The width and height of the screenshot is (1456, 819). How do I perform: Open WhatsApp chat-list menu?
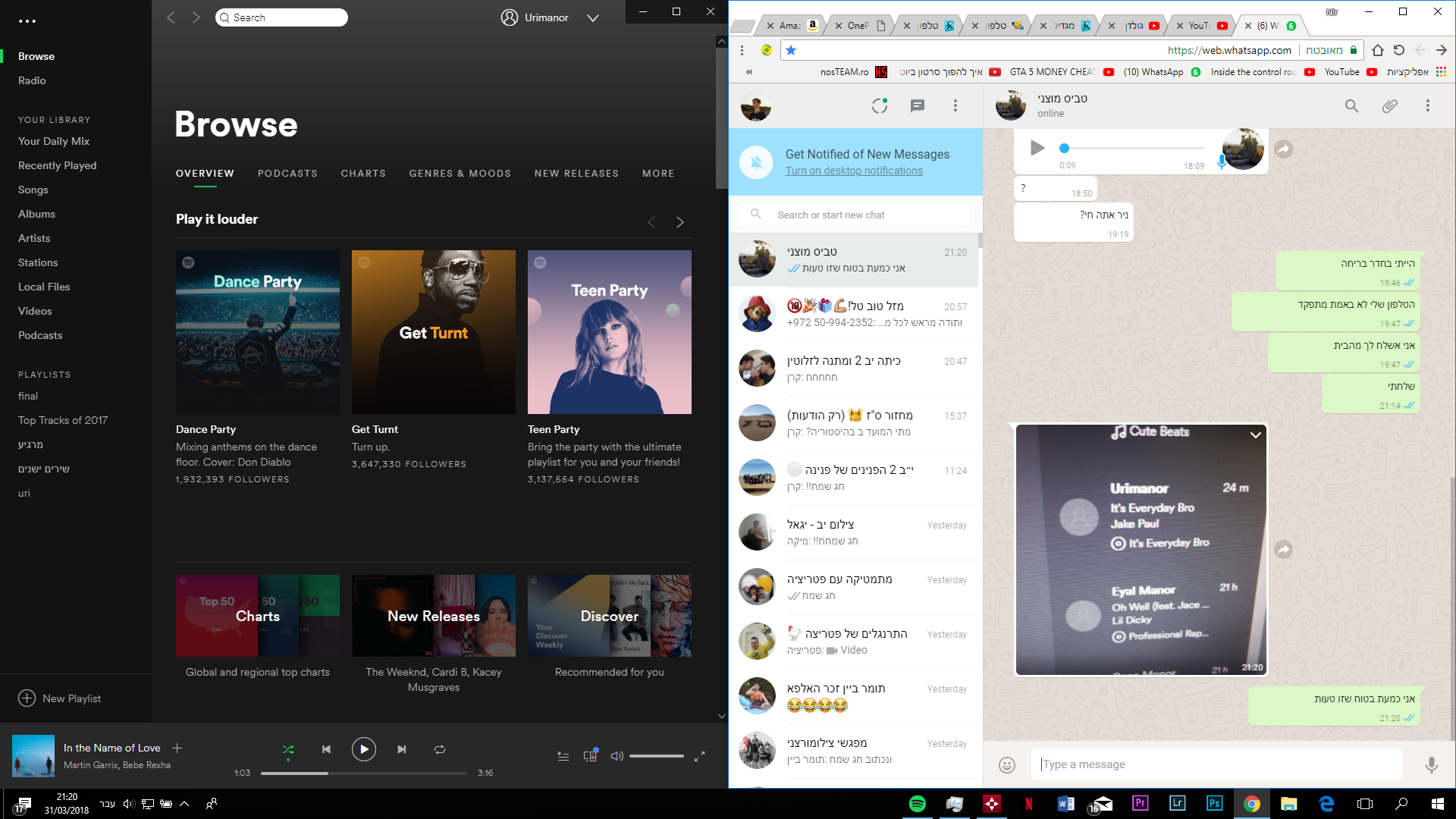(955, 106)
